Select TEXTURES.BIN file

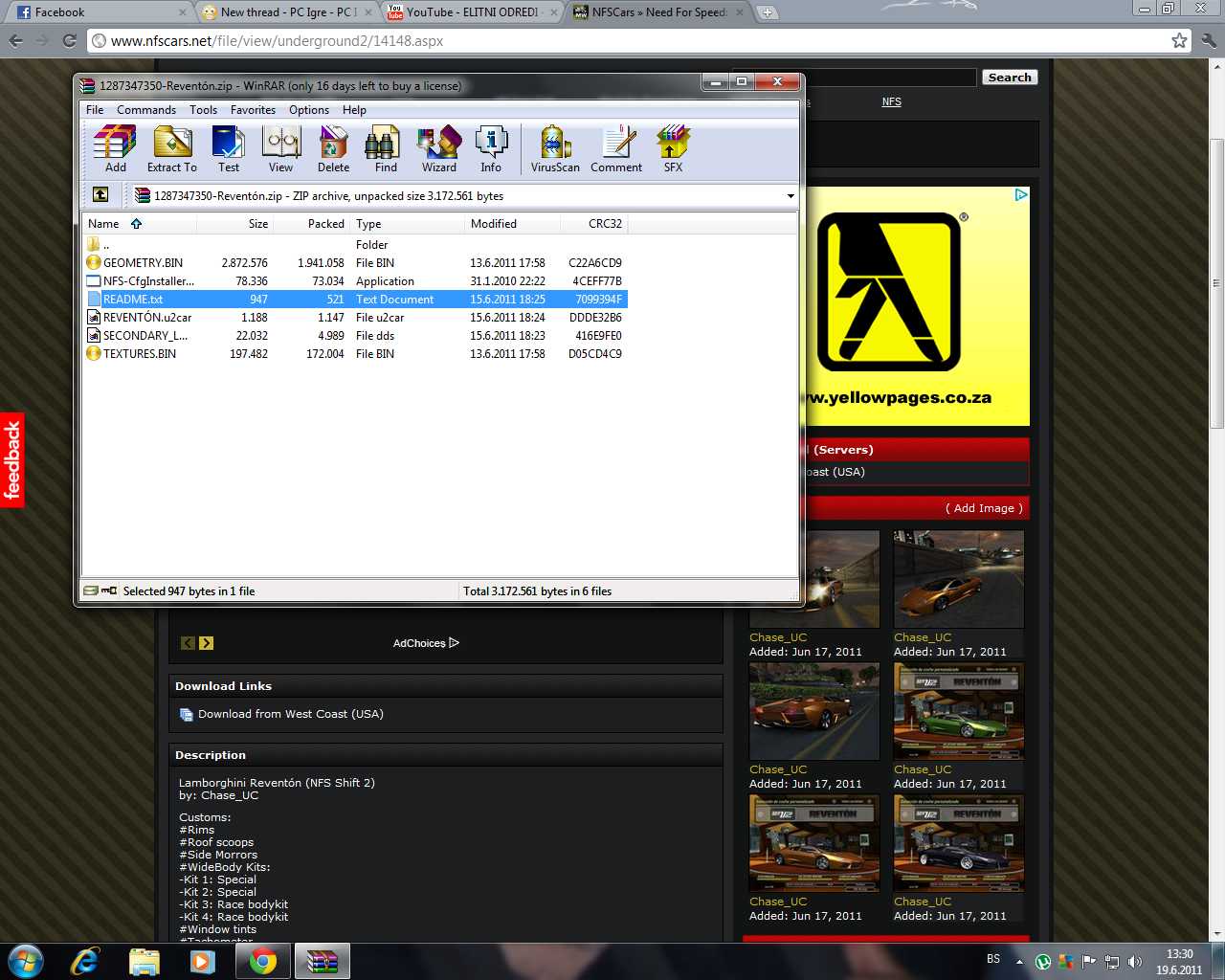tap(354, 353)
